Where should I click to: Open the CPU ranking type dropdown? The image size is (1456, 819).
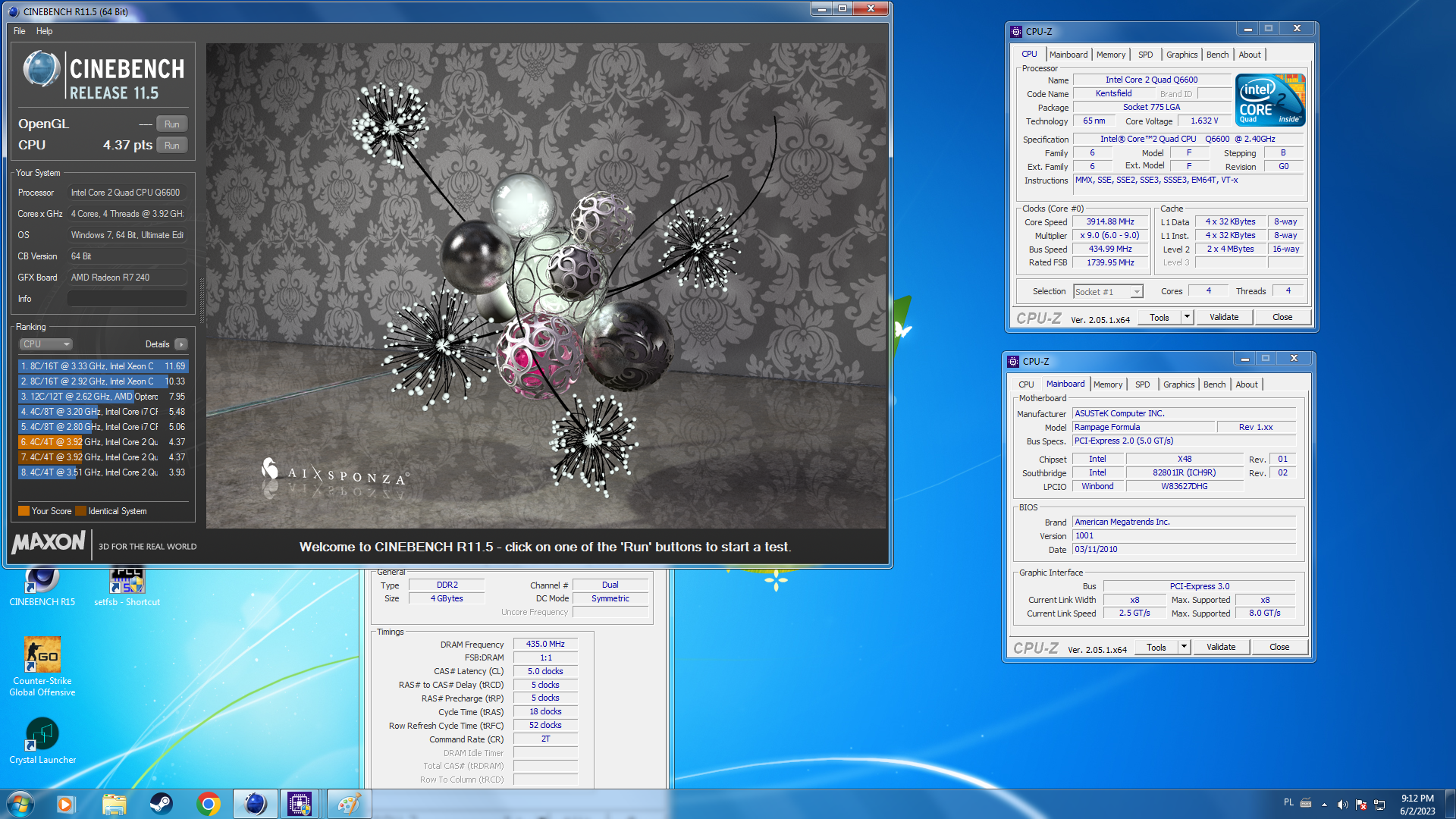pyautogui.click(x=45, y=344)
